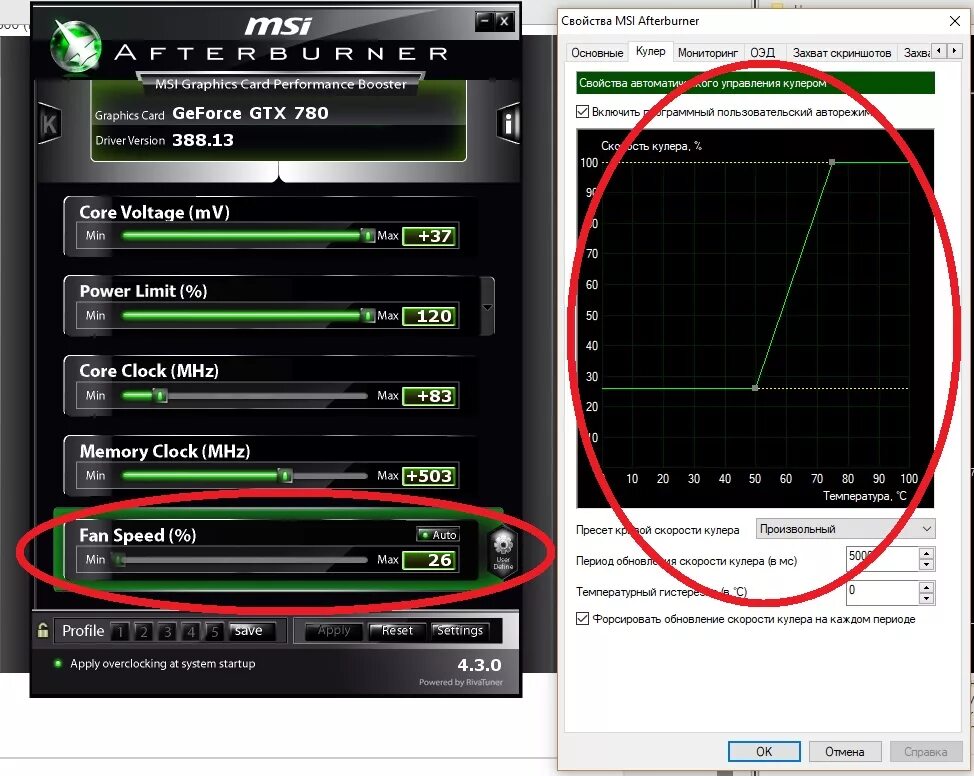974x776 pixels.
Task: Click the Core Clock +83 value field
Action: (x=430, y=396)
